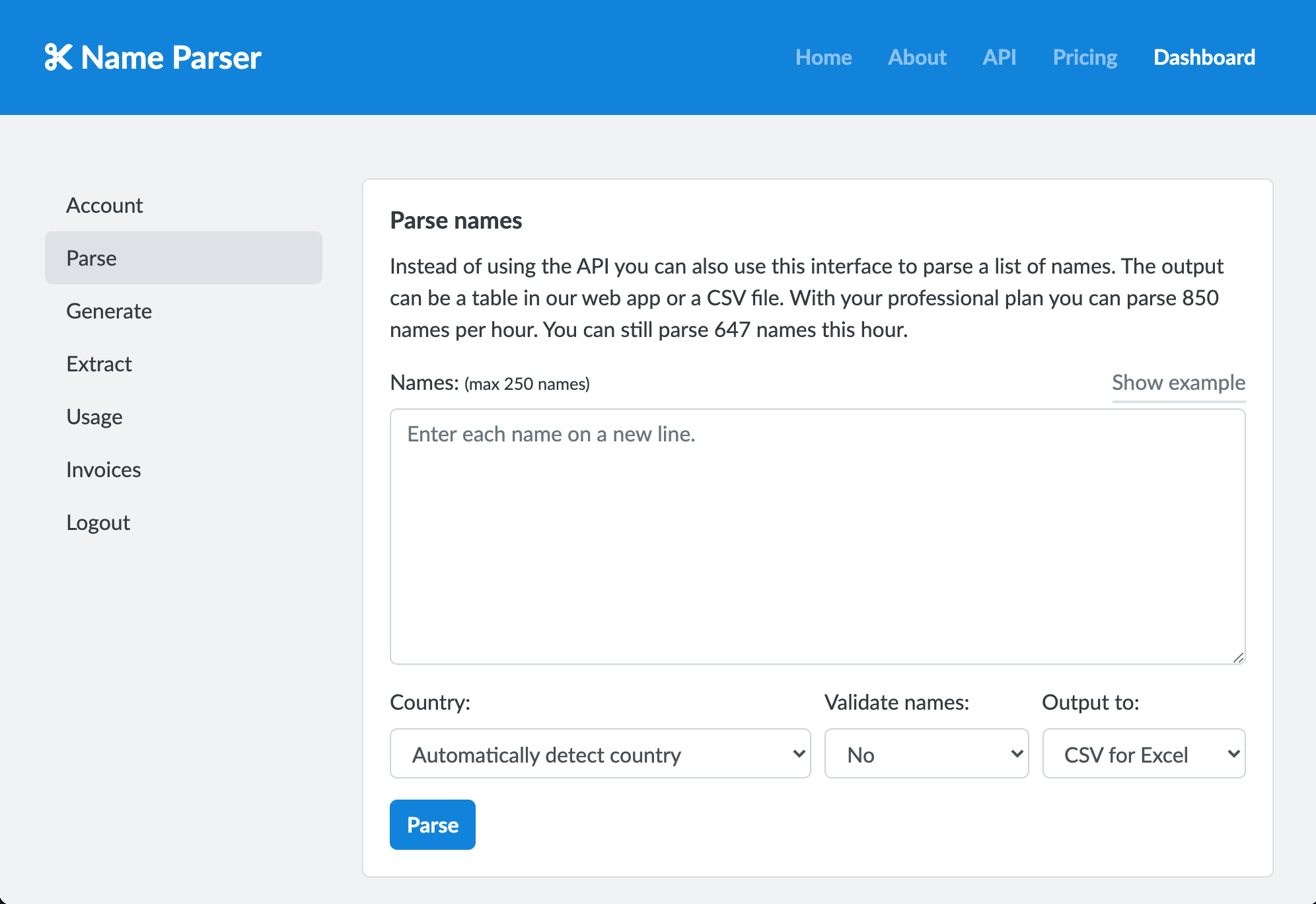Open the About page

pyautogui.click(x=917, y=57)
